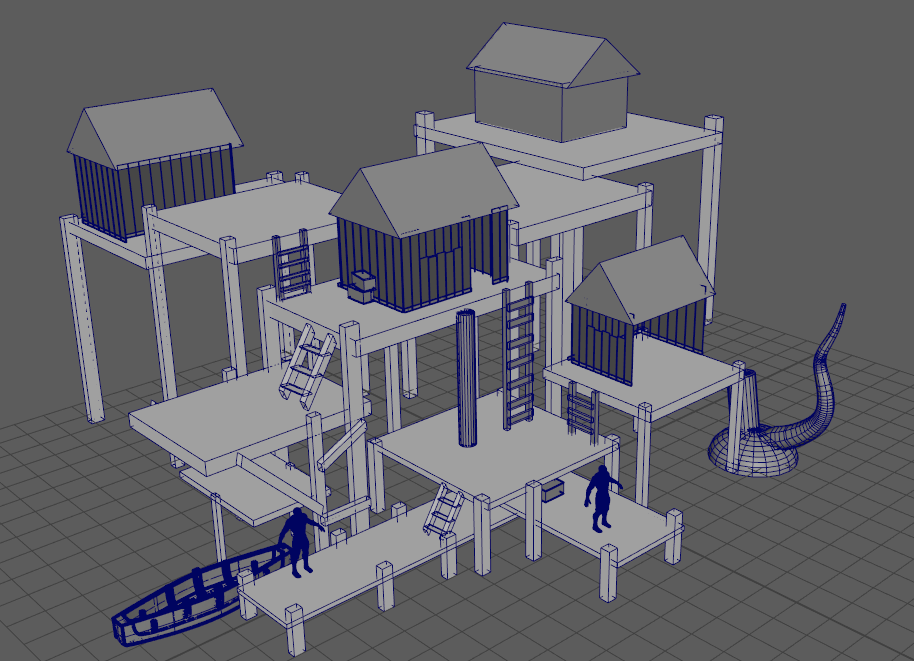This screenshot has height=661, width=914.
Task: Select the short ladder on the long dock
Action: coord(444,510)
